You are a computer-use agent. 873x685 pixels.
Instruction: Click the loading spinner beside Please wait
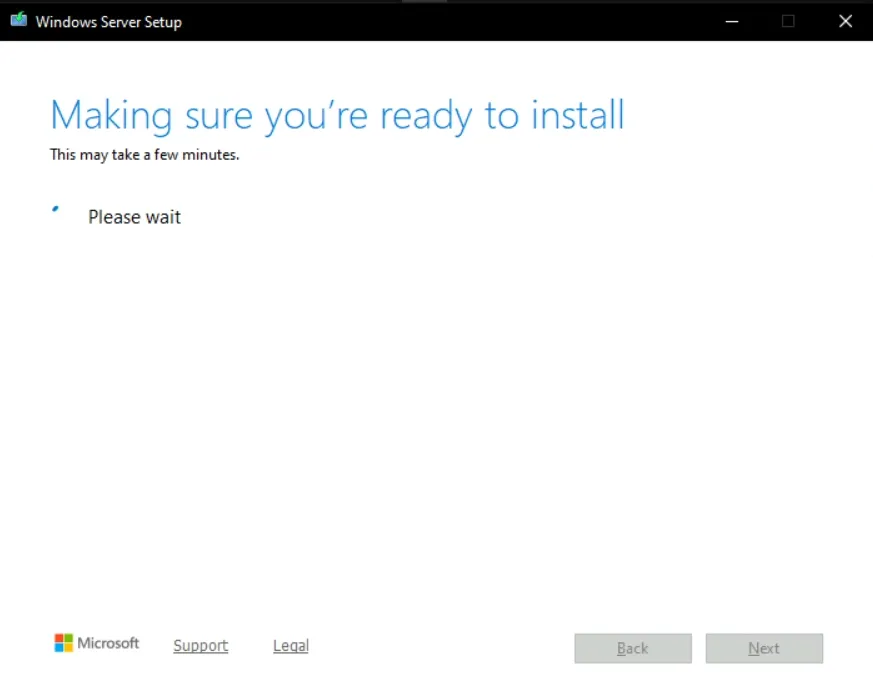pos(56,209)
